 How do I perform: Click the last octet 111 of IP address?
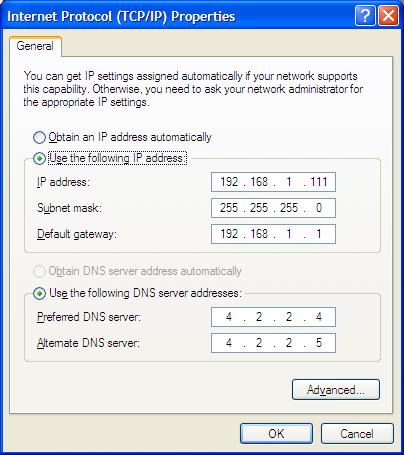pyautogui.click(x=319, y=182)
